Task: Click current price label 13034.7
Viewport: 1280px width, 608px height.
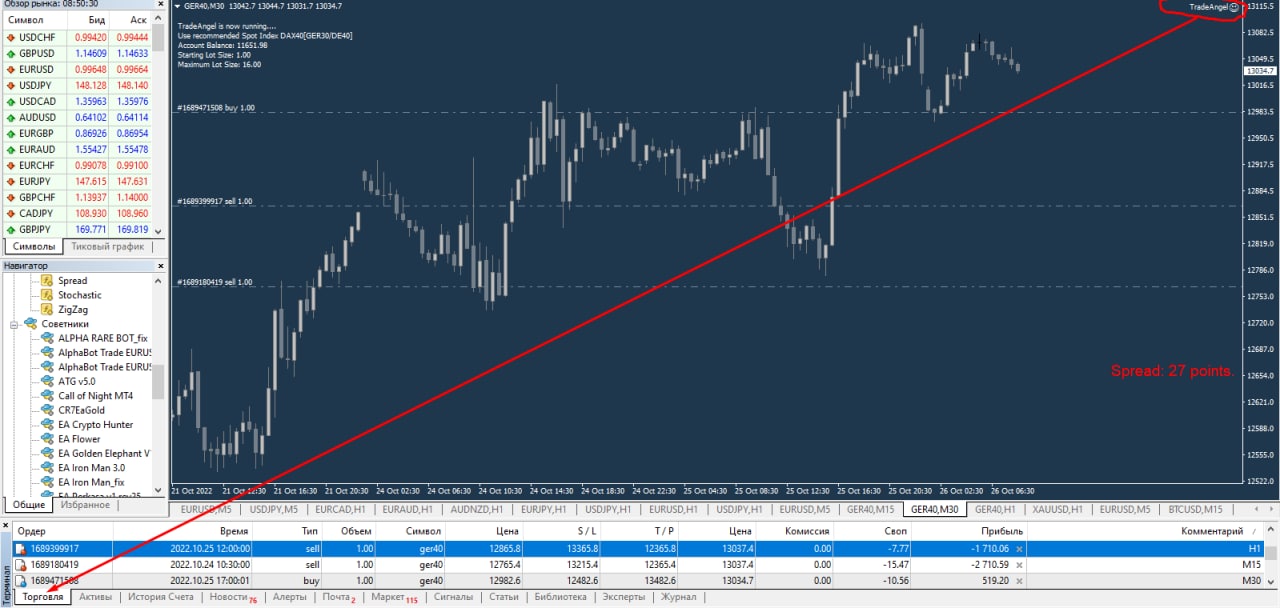Action: (x=1259, y=71)
